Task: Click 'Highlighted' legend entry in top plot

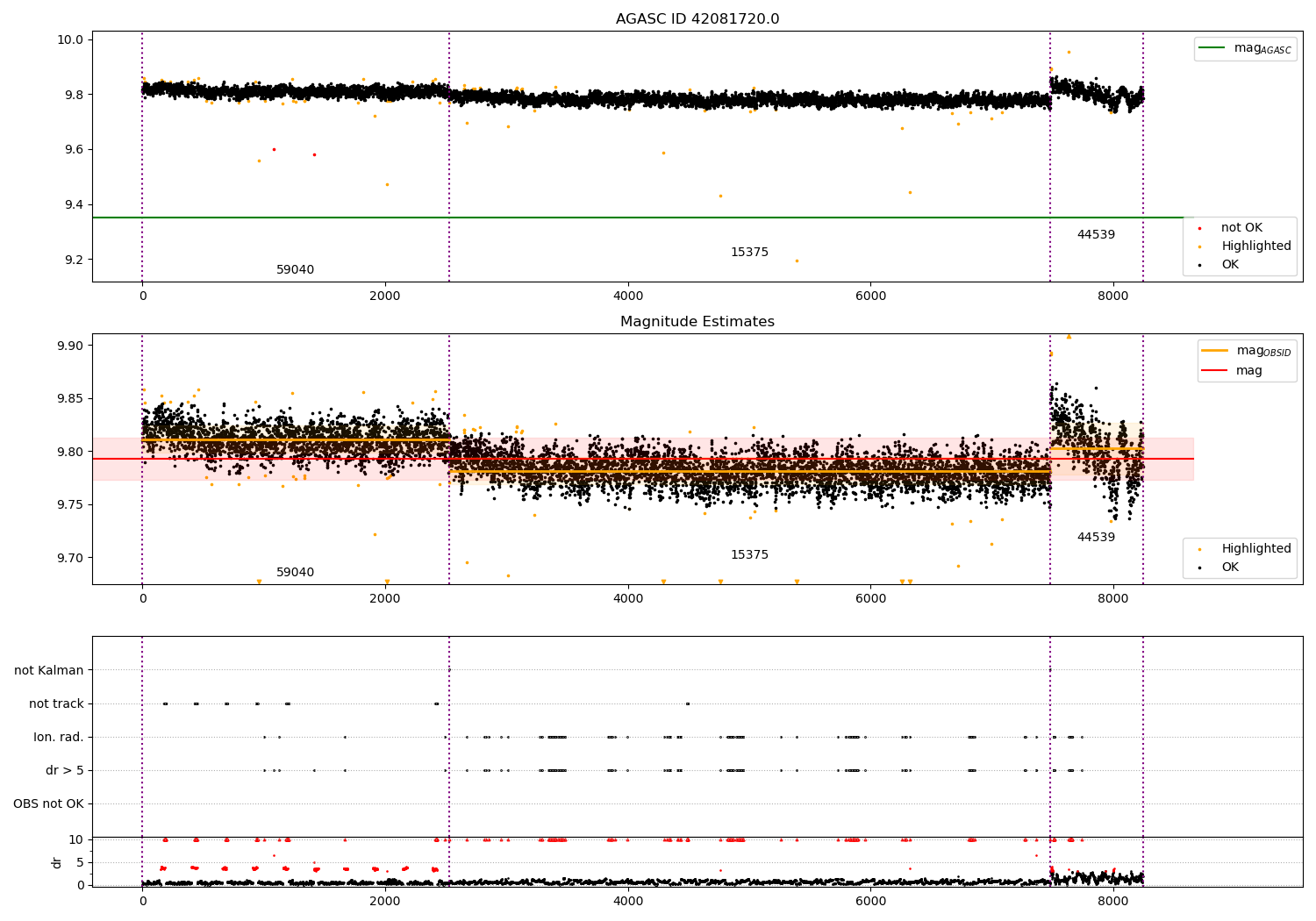Action: [1246, 246]
